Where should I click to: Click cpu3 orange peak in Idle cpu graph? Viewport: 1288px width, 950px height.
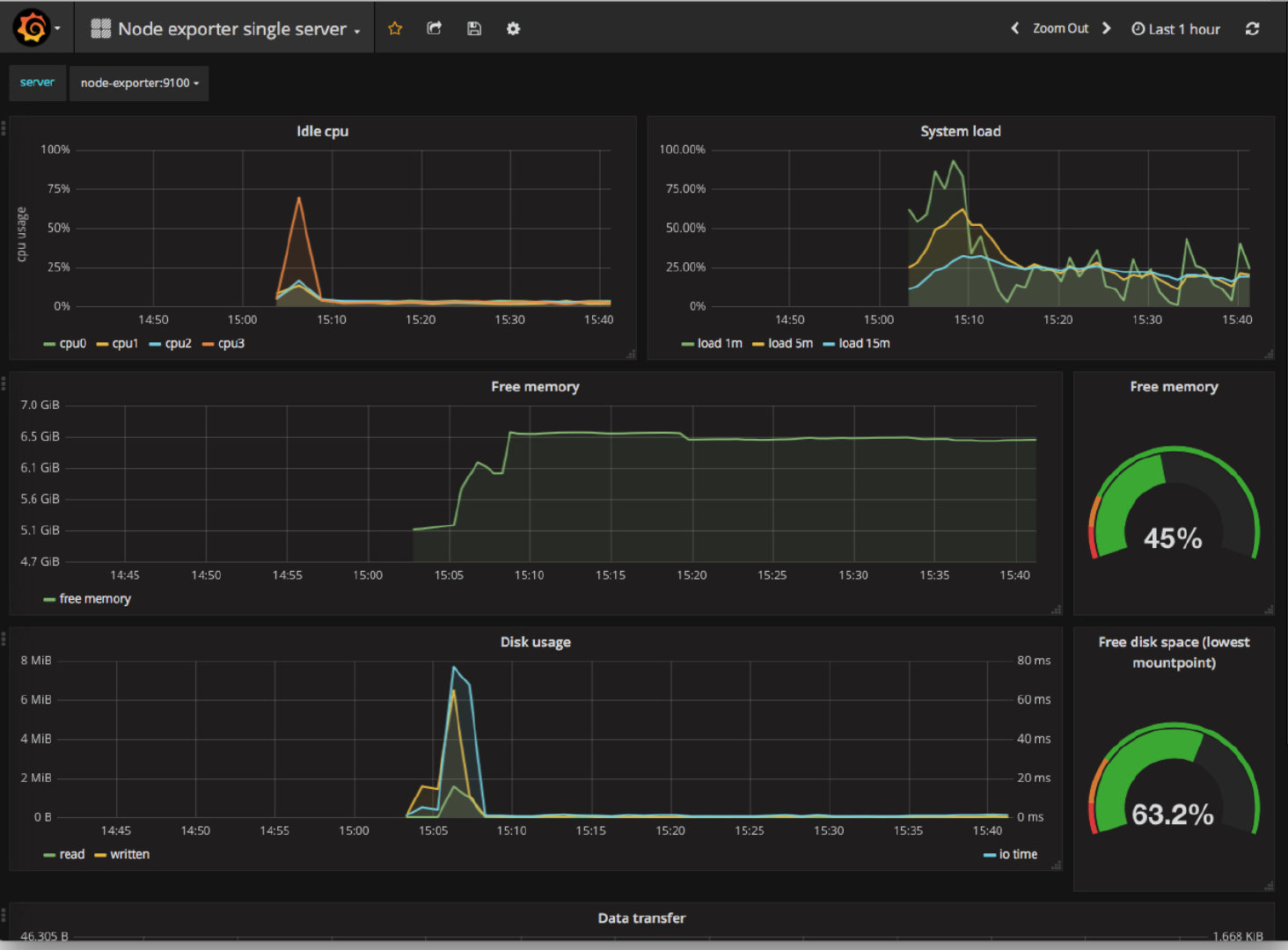(299, 198)
